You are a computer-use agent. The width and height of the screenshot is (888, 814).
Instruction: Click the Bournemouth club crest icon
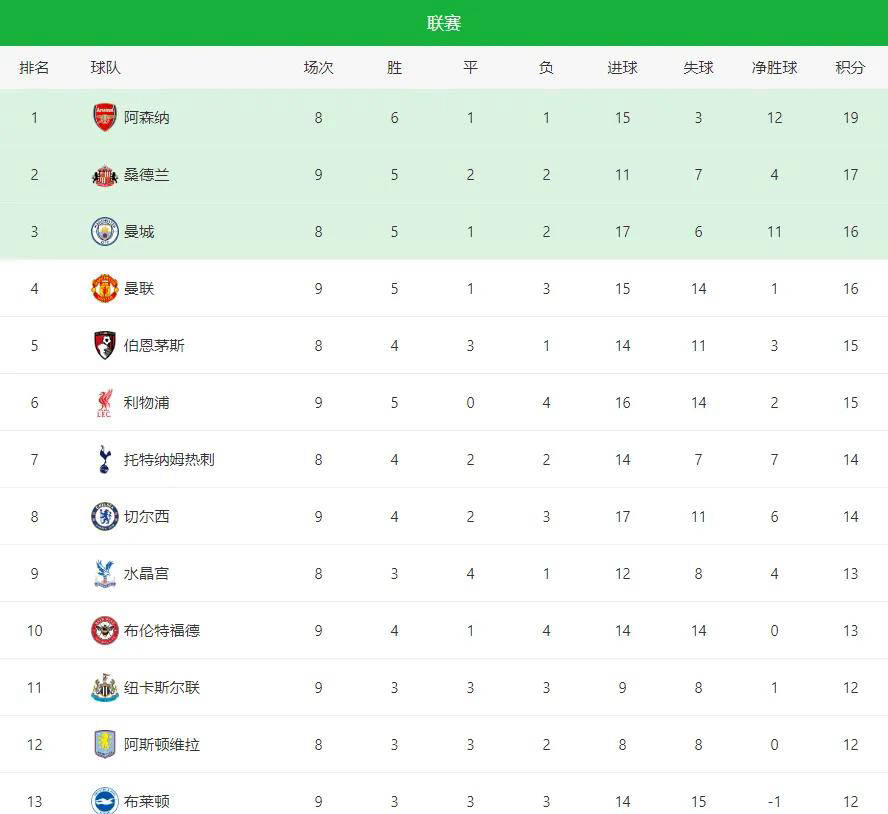click(x=105, y=346)
